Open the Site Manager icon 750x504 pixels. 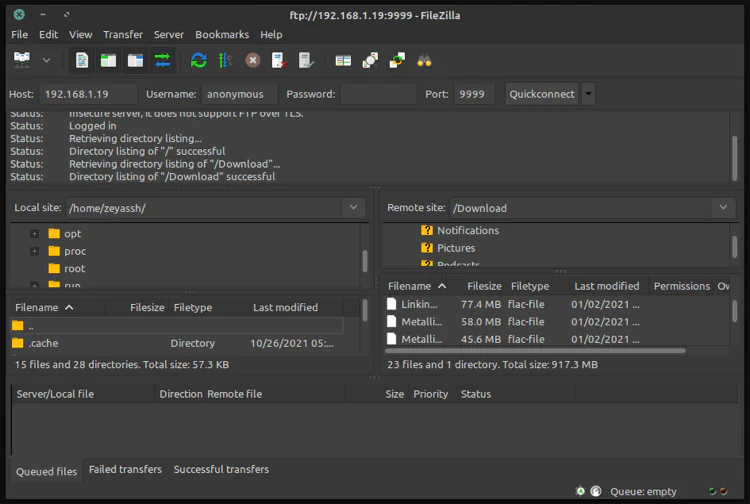click(22, 61)
